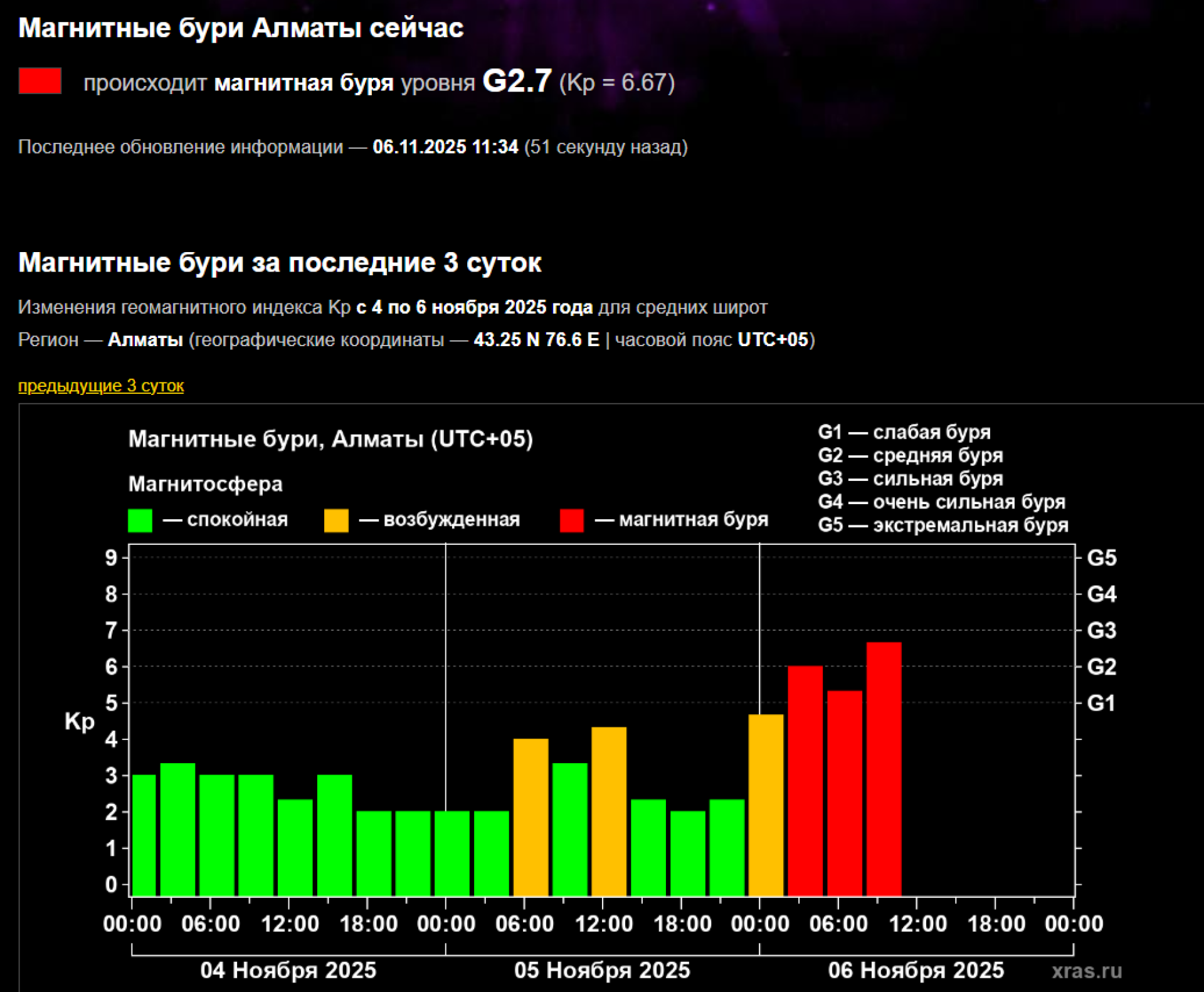This screenshot has width=1204, height=992.
Task: Open the 'предыдущие 3 суток' link
Action: click(x=100, y=386)
